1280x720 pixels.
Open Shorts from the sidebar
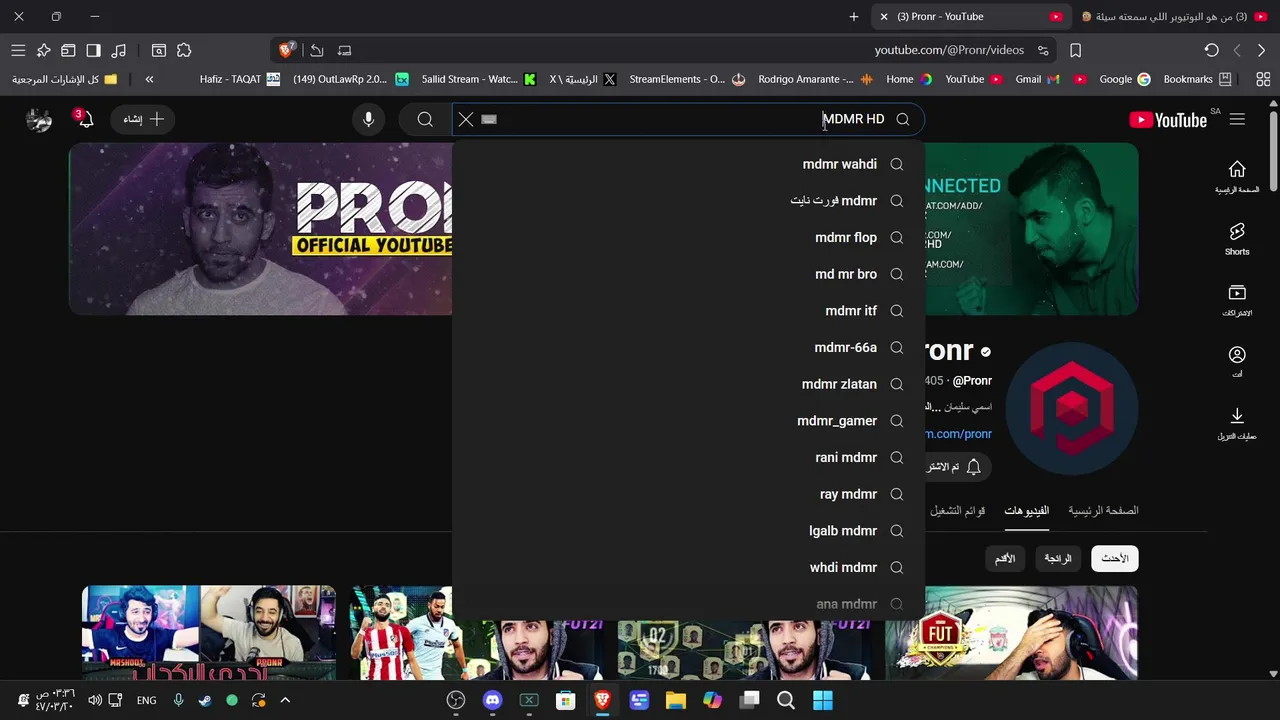[1237, 239]
